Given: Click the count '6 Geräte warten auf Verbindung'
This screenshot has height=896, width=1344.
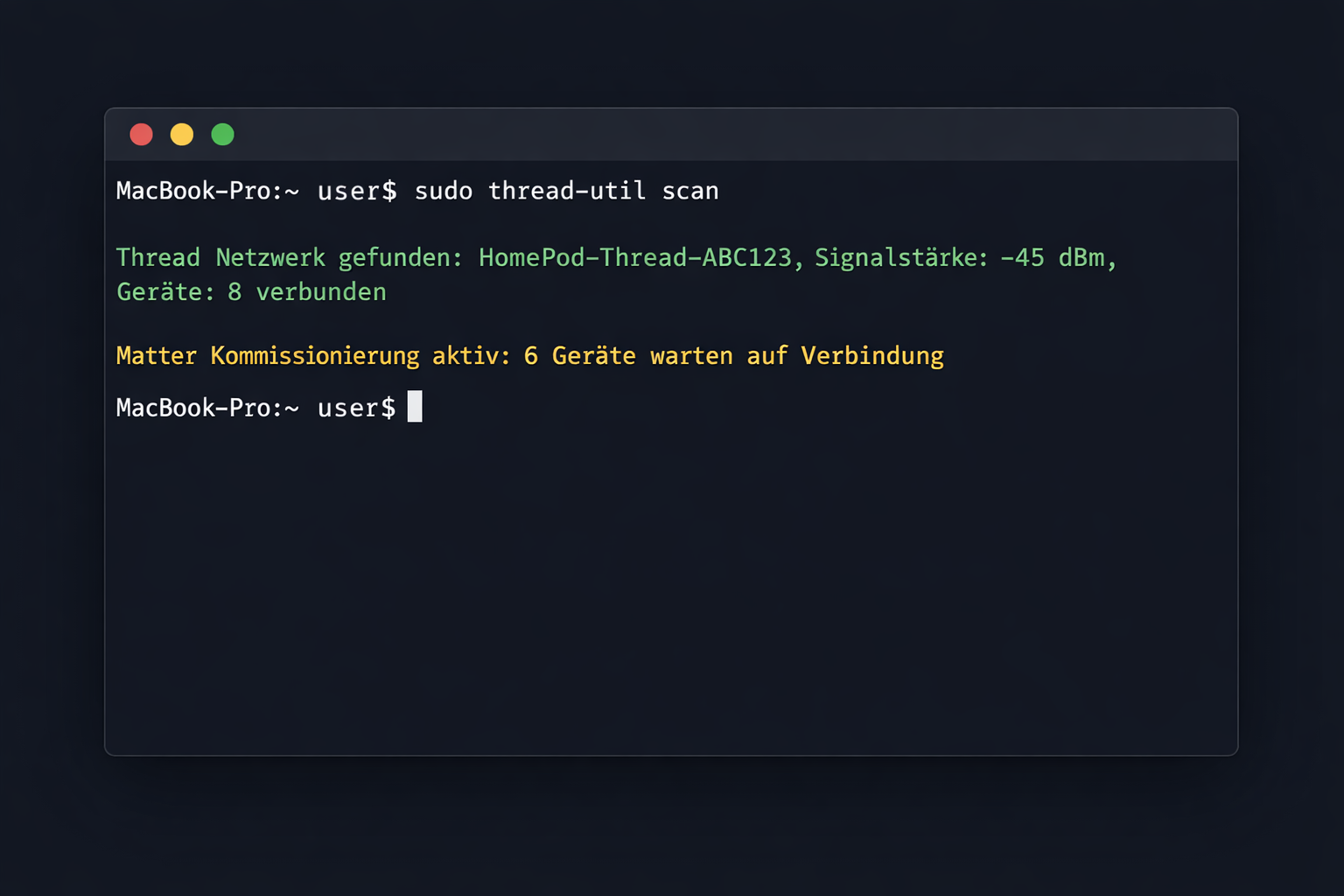Looking at the screenshot, I should (738, 355).
